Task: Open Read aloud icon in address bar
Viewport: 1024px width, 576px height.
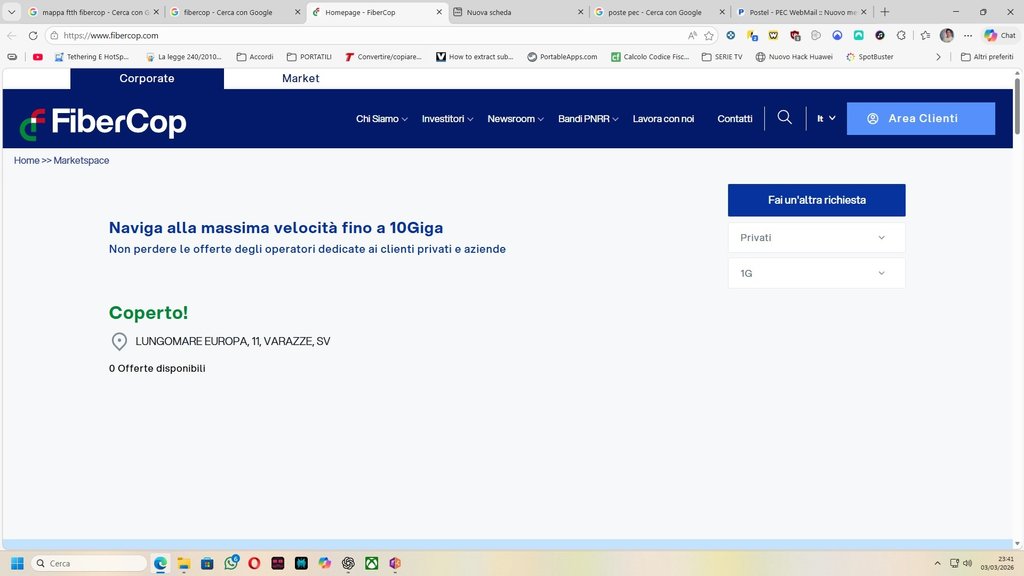Action: click(x=692, y=35)
